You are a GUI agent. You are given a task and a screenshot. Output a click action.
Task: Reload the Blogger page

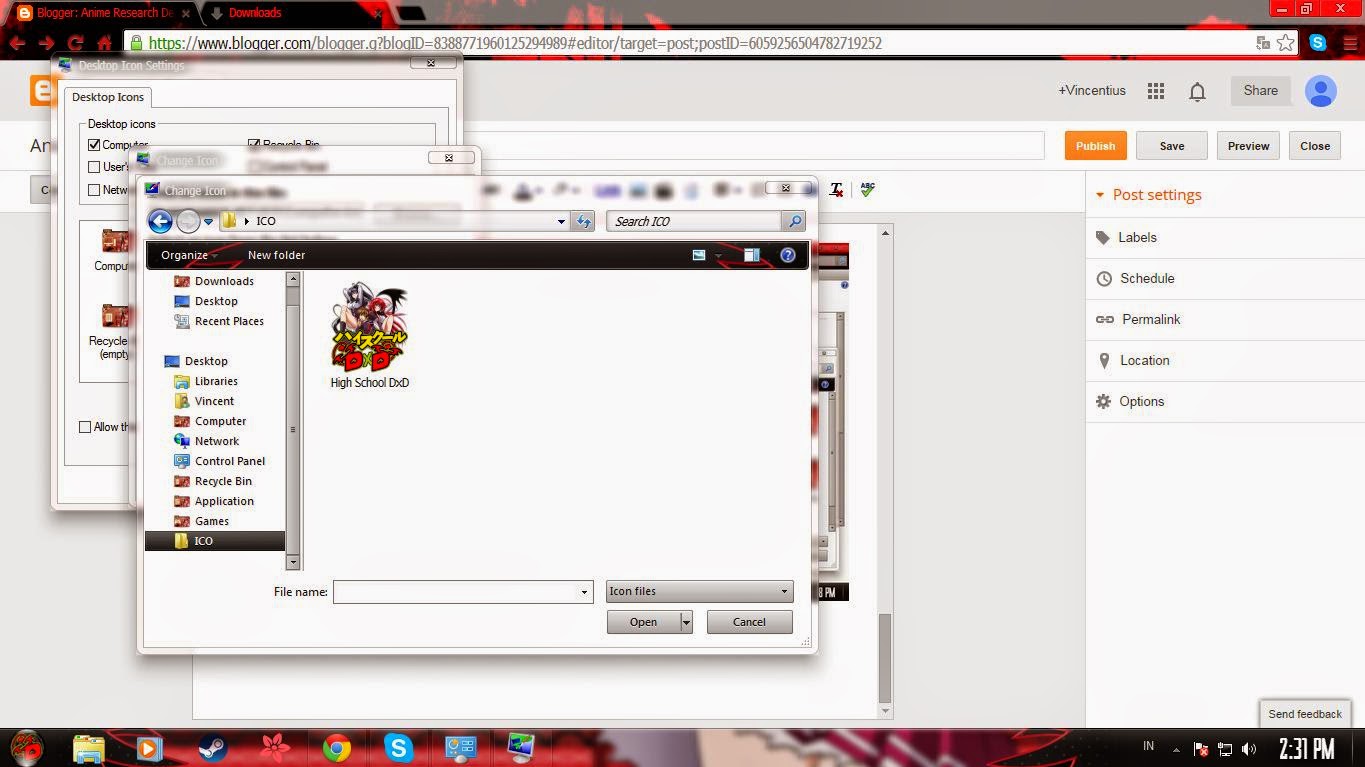75,43
